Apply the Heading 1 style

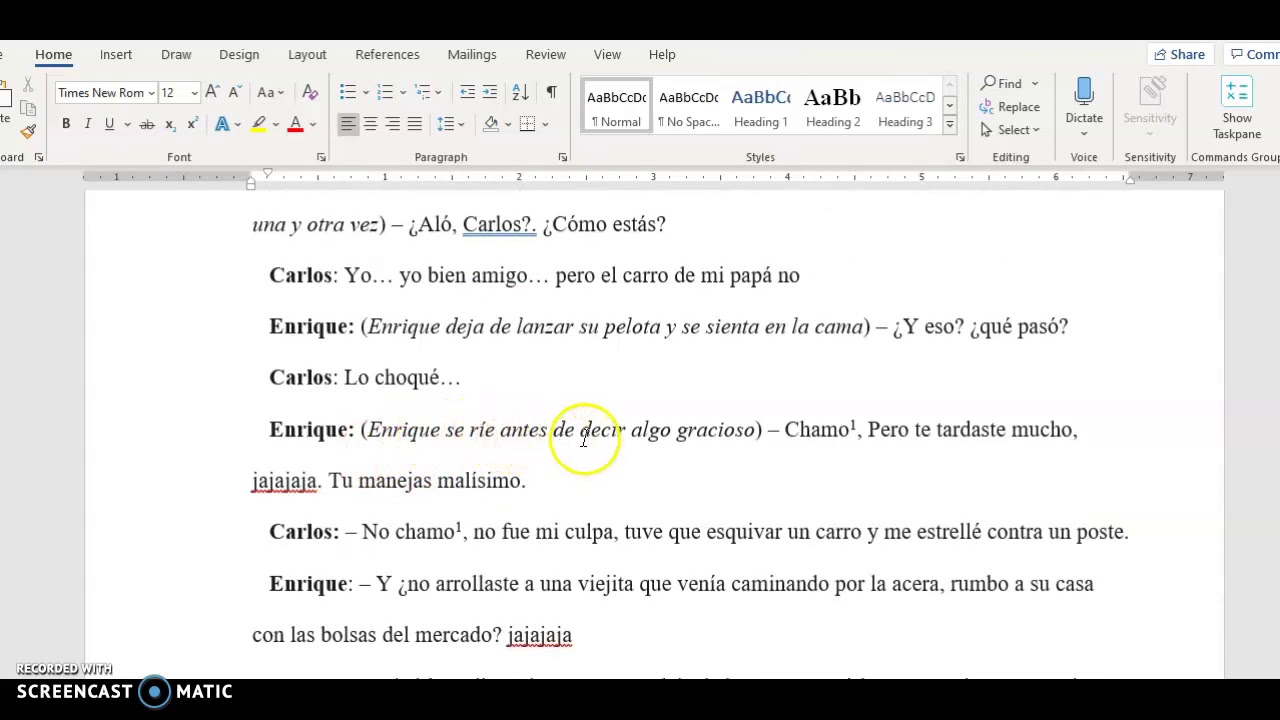click(761, 107)
